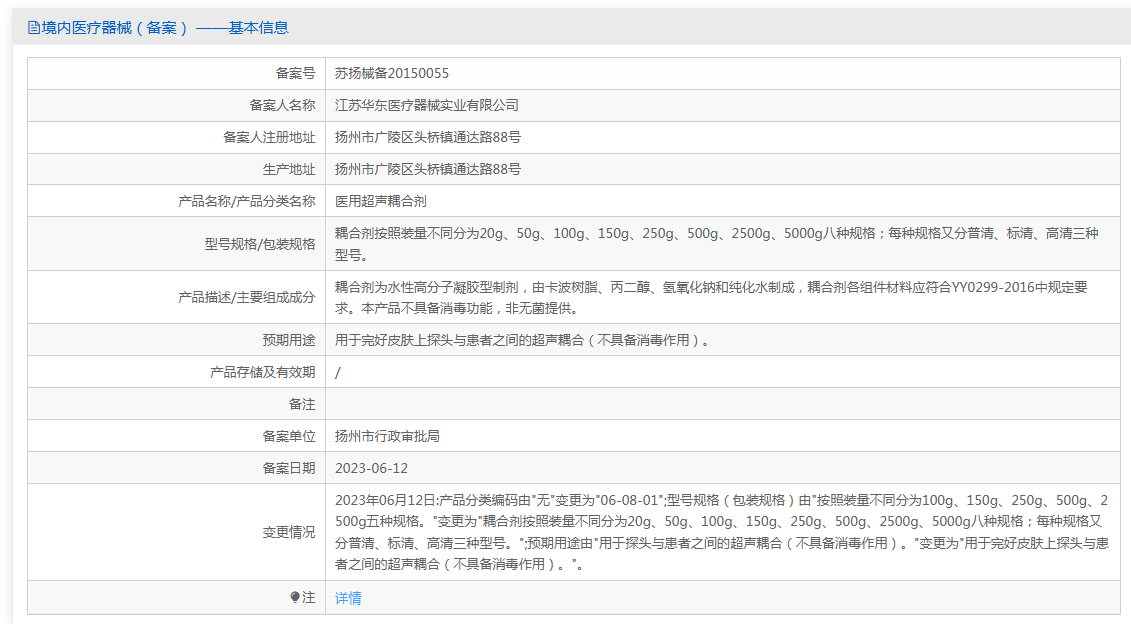Image resolution: width=1131 pixels, height=624 pixels.
Task: Click the 预期用途 label
Action: tap(289, 340)
